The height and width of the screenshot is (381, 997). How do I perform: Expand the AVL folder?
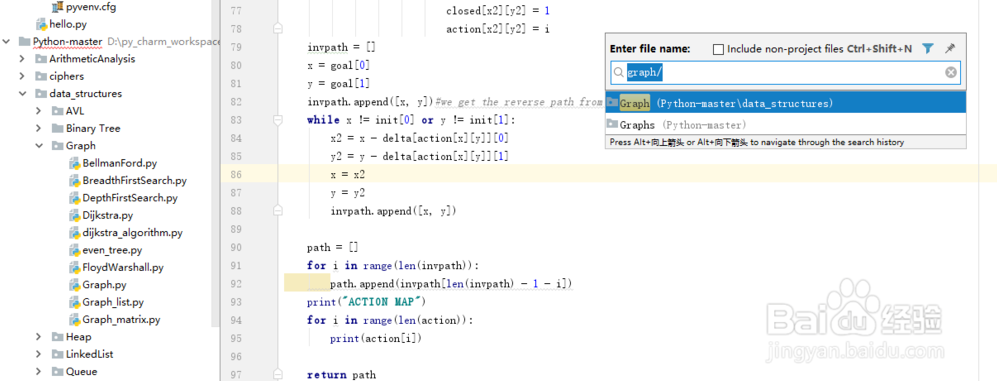click(x=39, y=111)
